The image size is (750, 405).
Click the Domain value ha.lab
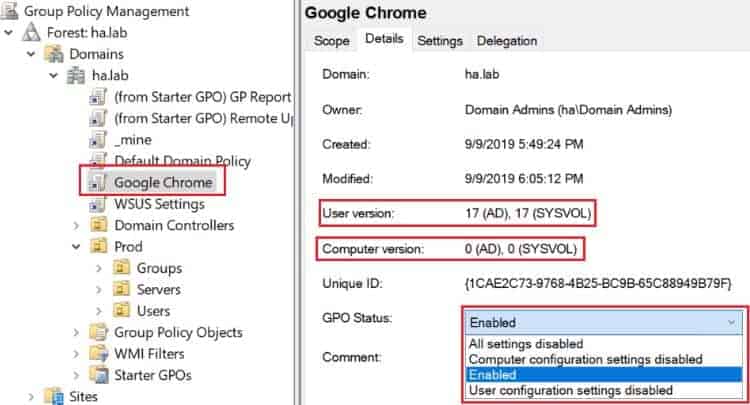[x=482, y=74]
